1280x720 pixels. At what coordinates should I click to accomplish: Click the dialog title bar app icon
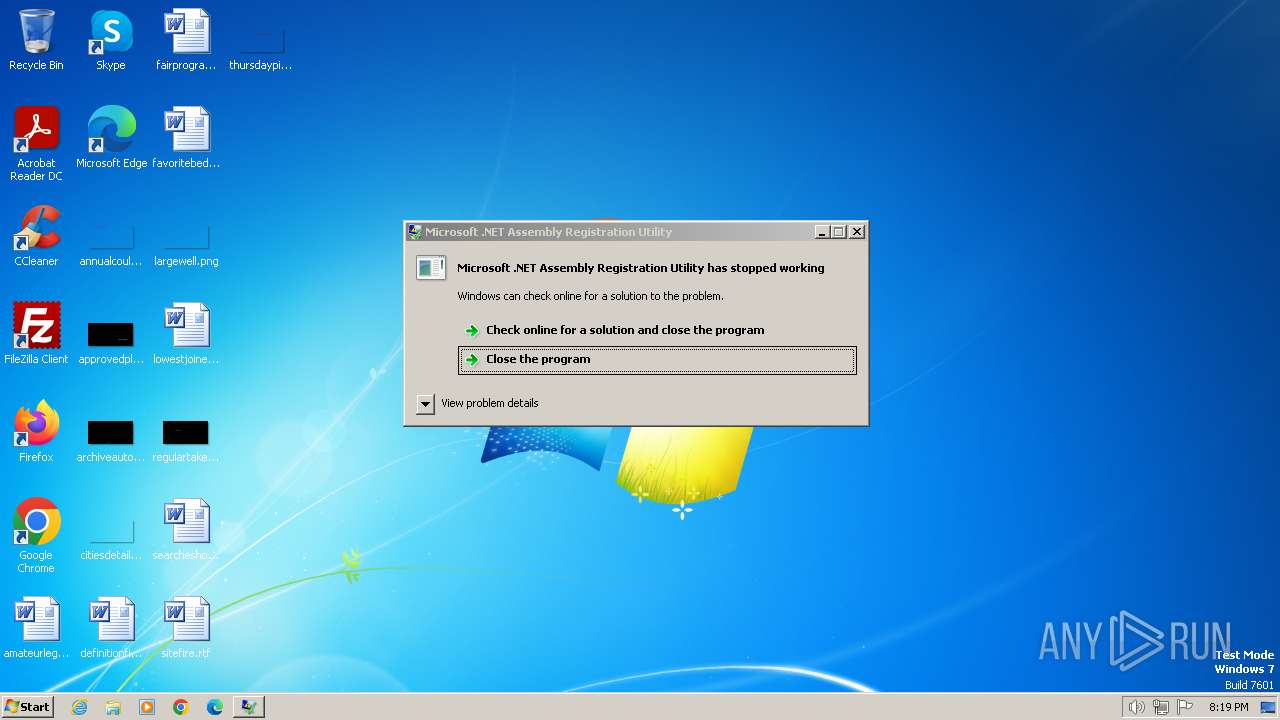coord(415,232)
